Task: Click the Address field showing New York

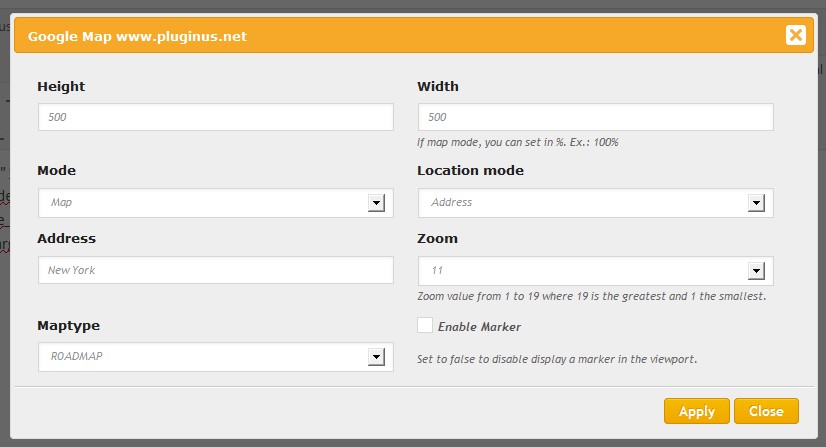Action: click(215, 270)
